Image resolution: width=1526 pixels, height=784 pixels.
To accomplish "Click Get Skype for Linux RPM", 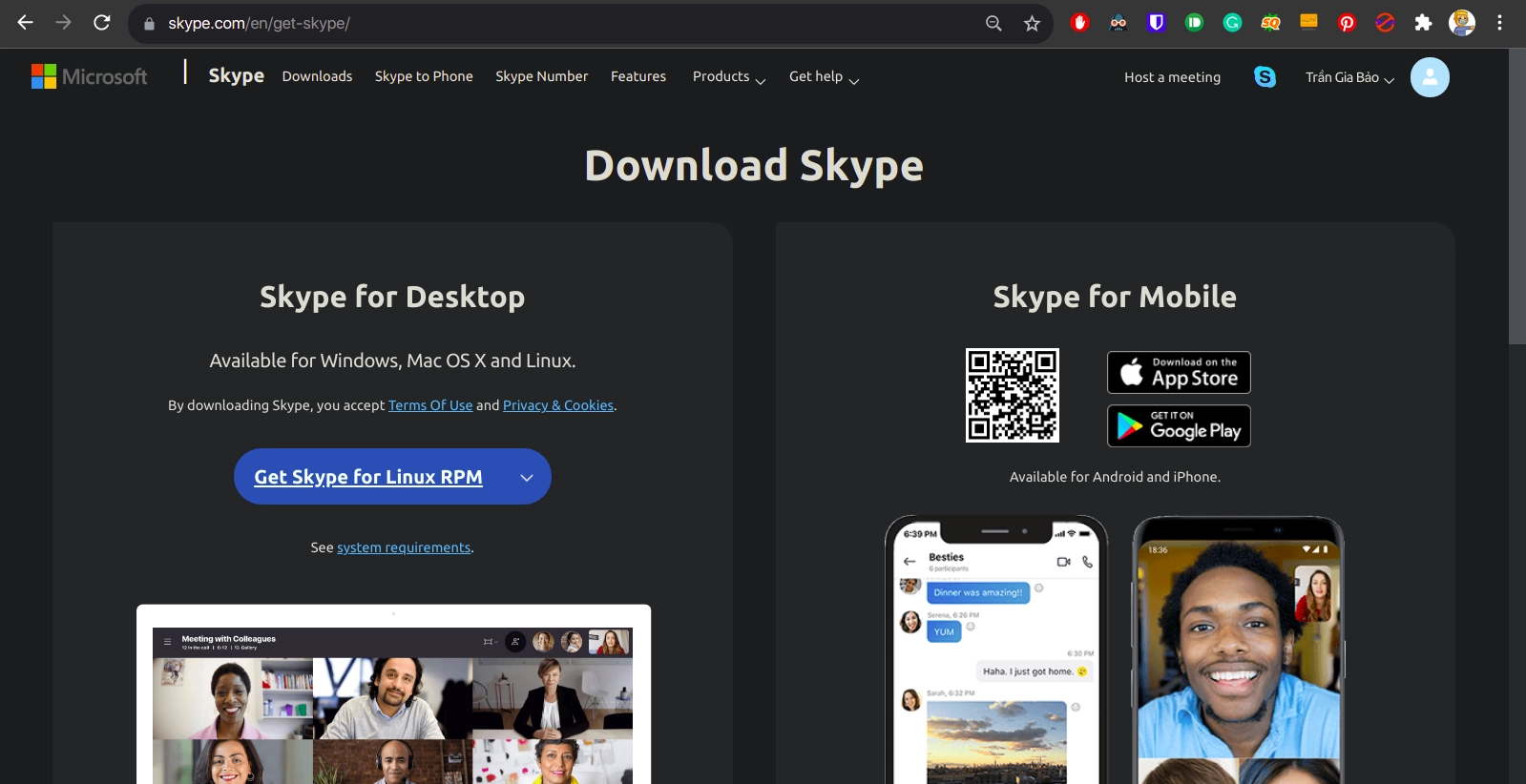I will (368, 477).
